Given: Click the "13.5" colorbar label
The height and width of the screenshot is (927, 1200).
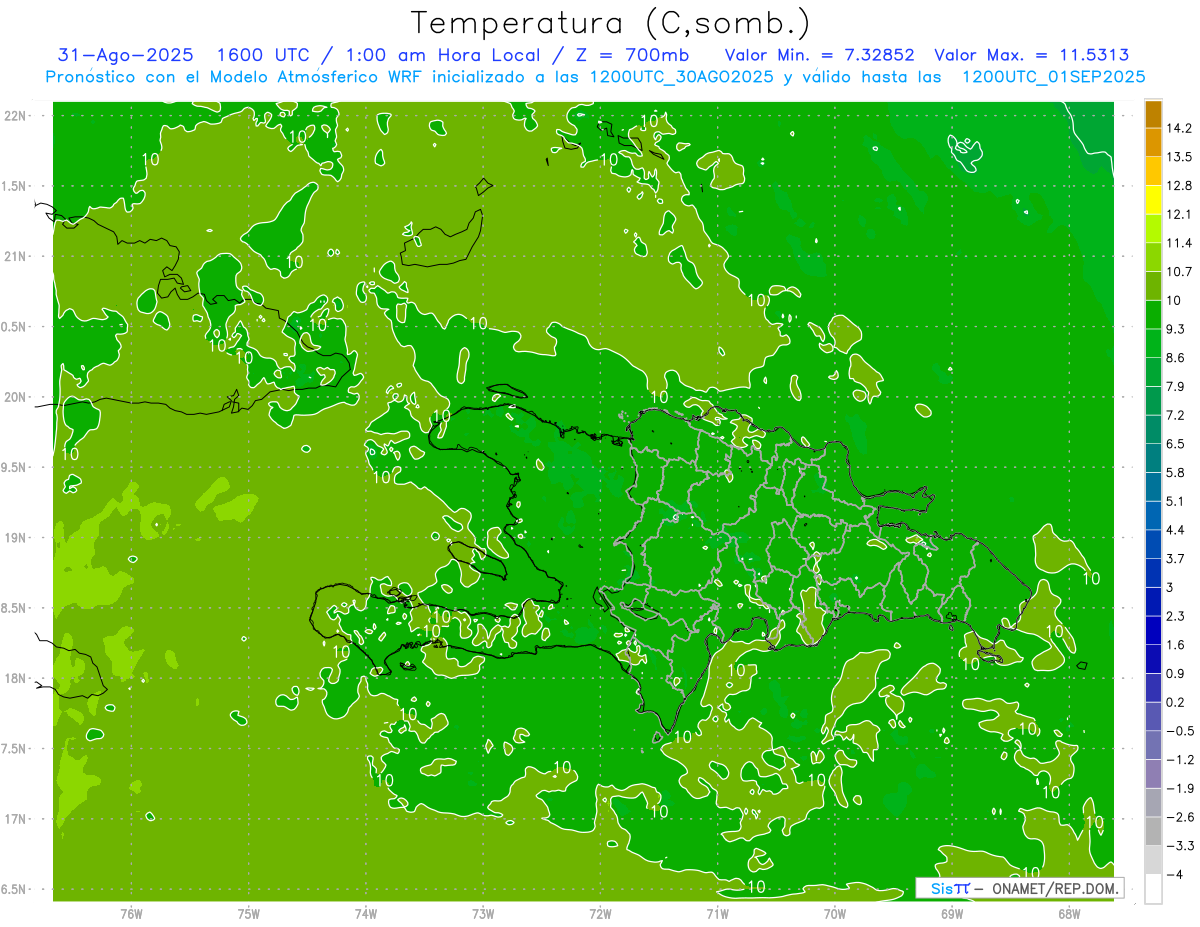Looking at the screenshot, I should pos(1179,157).
